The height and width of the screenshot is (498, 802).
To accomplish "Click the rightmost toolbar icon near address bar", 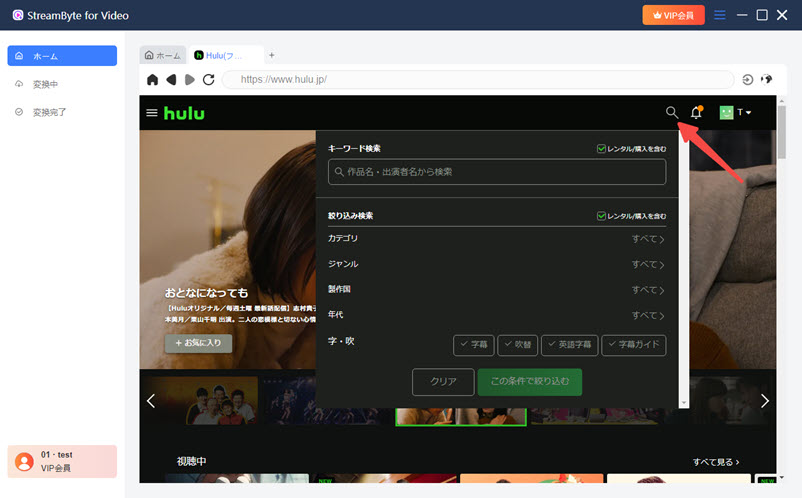I will point(766,79).
